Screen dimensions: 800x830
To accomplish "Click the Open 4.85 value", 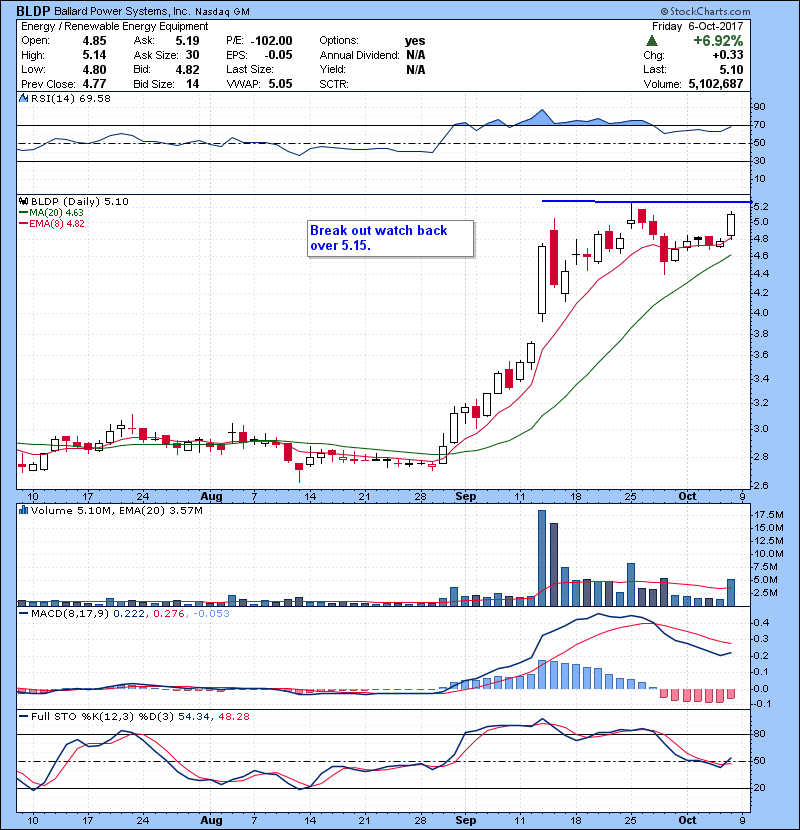I will (x=94, y=41).
